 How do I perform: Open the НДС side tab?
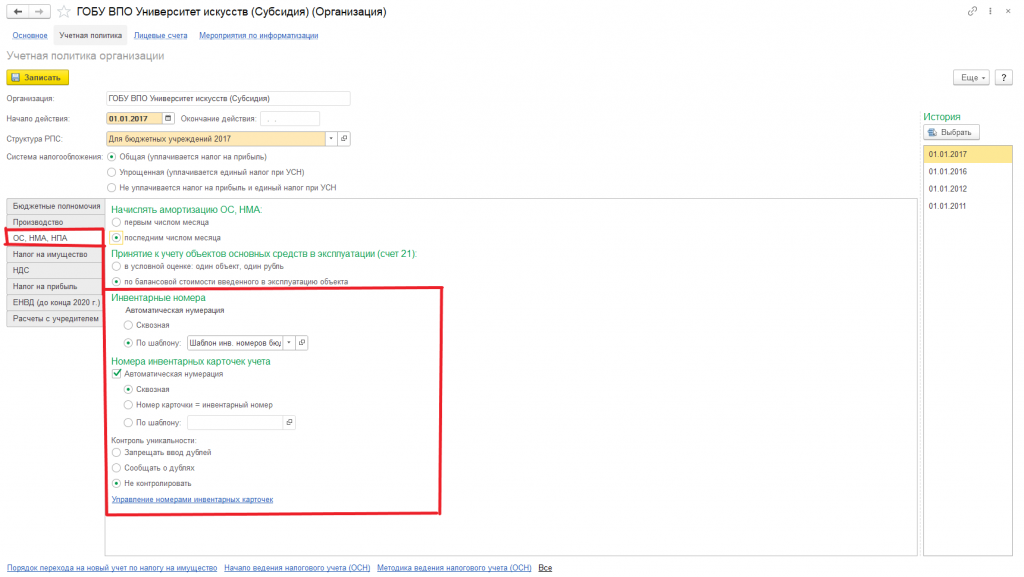(55, 270)
